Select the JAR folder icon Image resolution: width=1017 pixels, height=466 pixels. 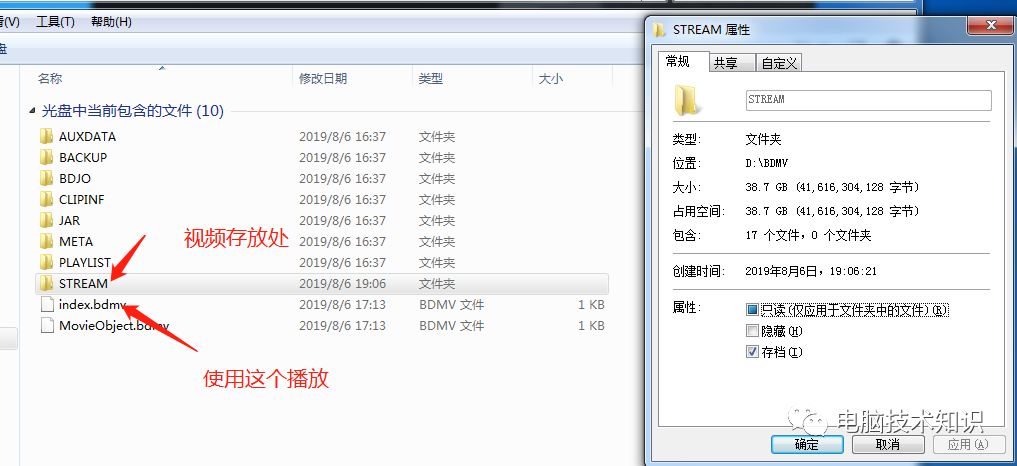[46, 220]
